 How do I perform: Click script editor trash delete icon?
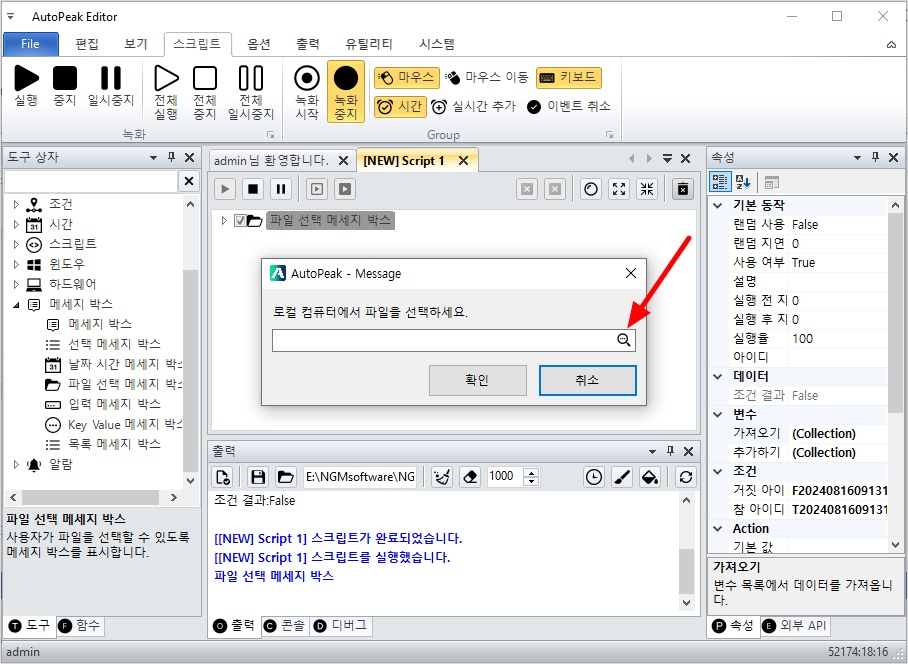tap(683, 189)
